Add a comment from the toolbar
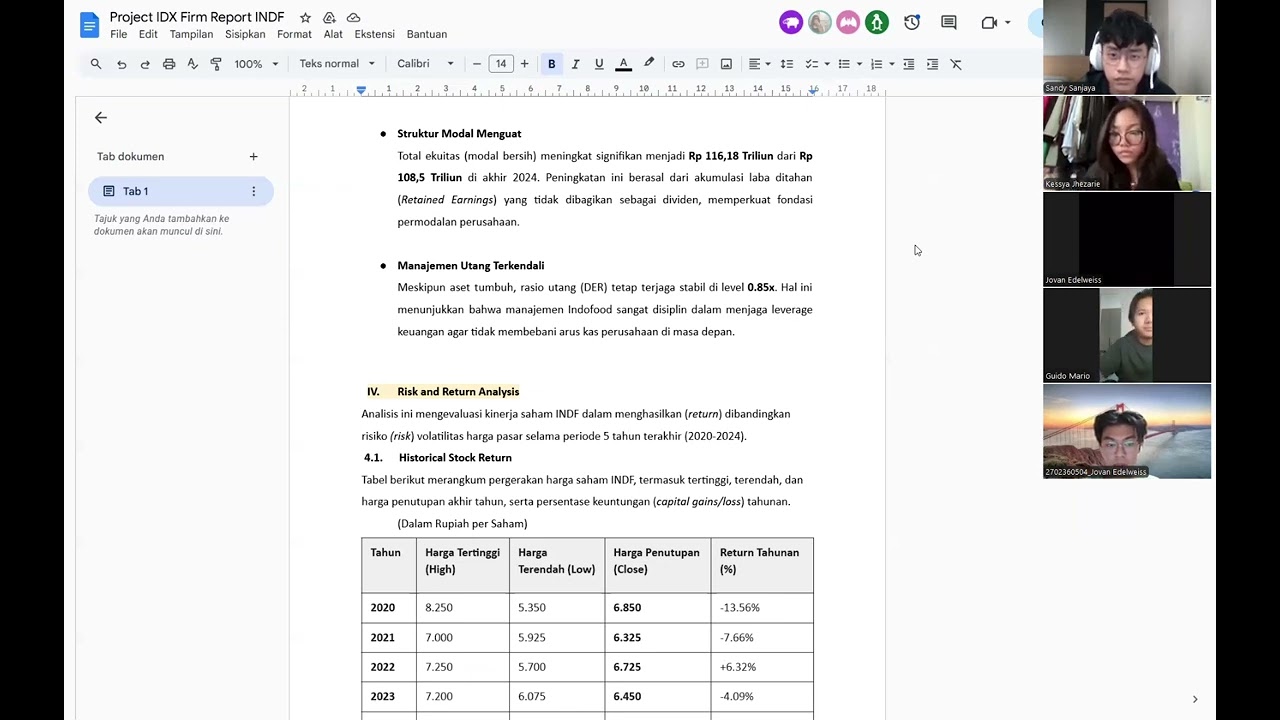 702,64
